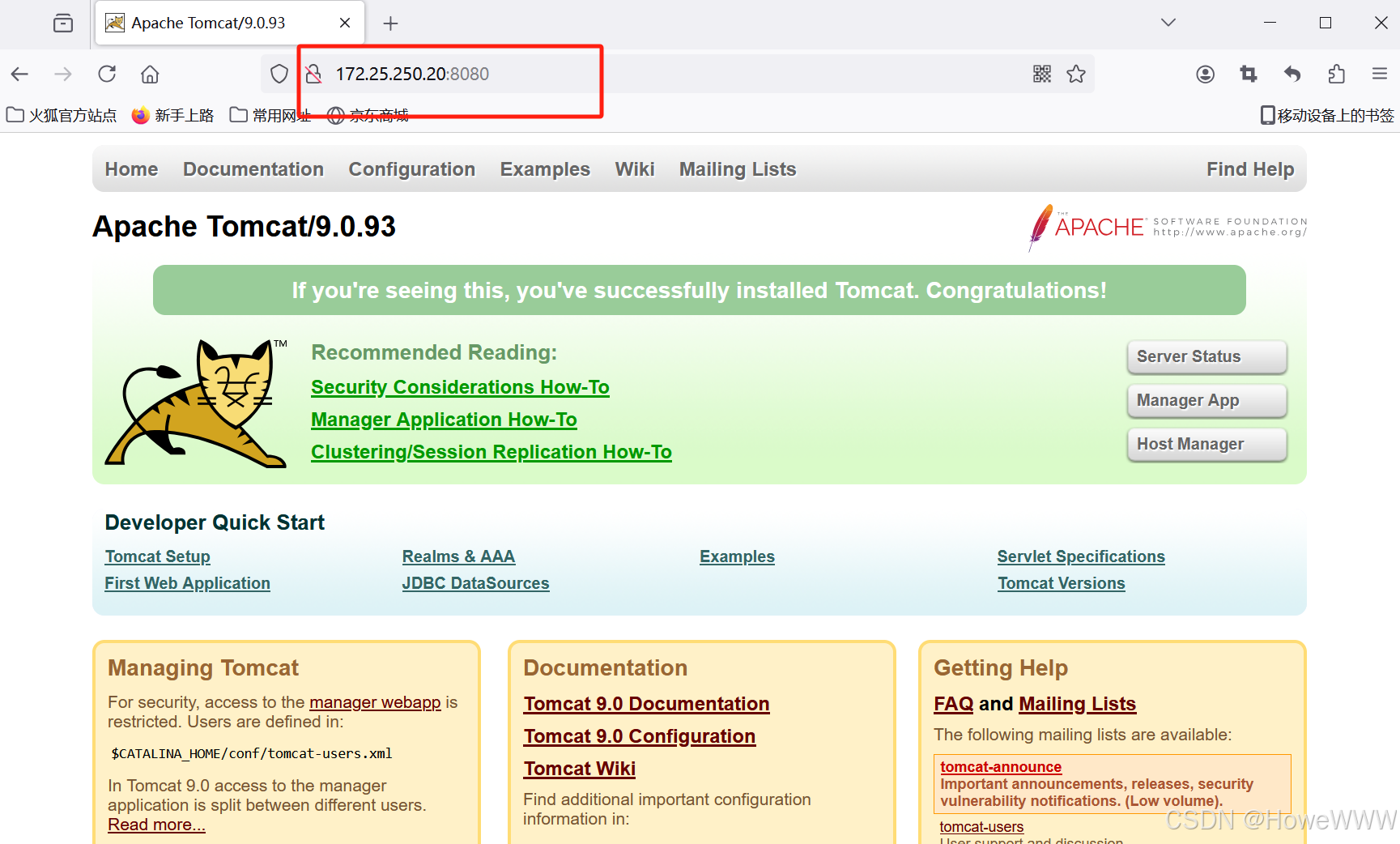Open the Documentation nav item

click(x=253, y=169)
